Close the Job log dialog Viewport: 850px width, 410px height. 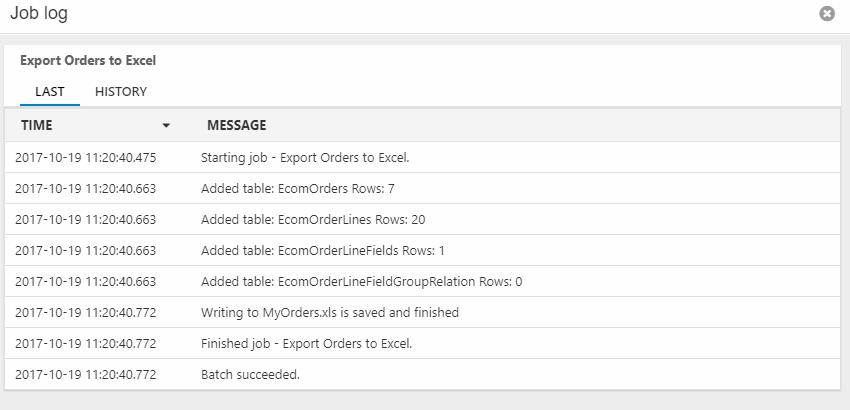pos(827,14)
